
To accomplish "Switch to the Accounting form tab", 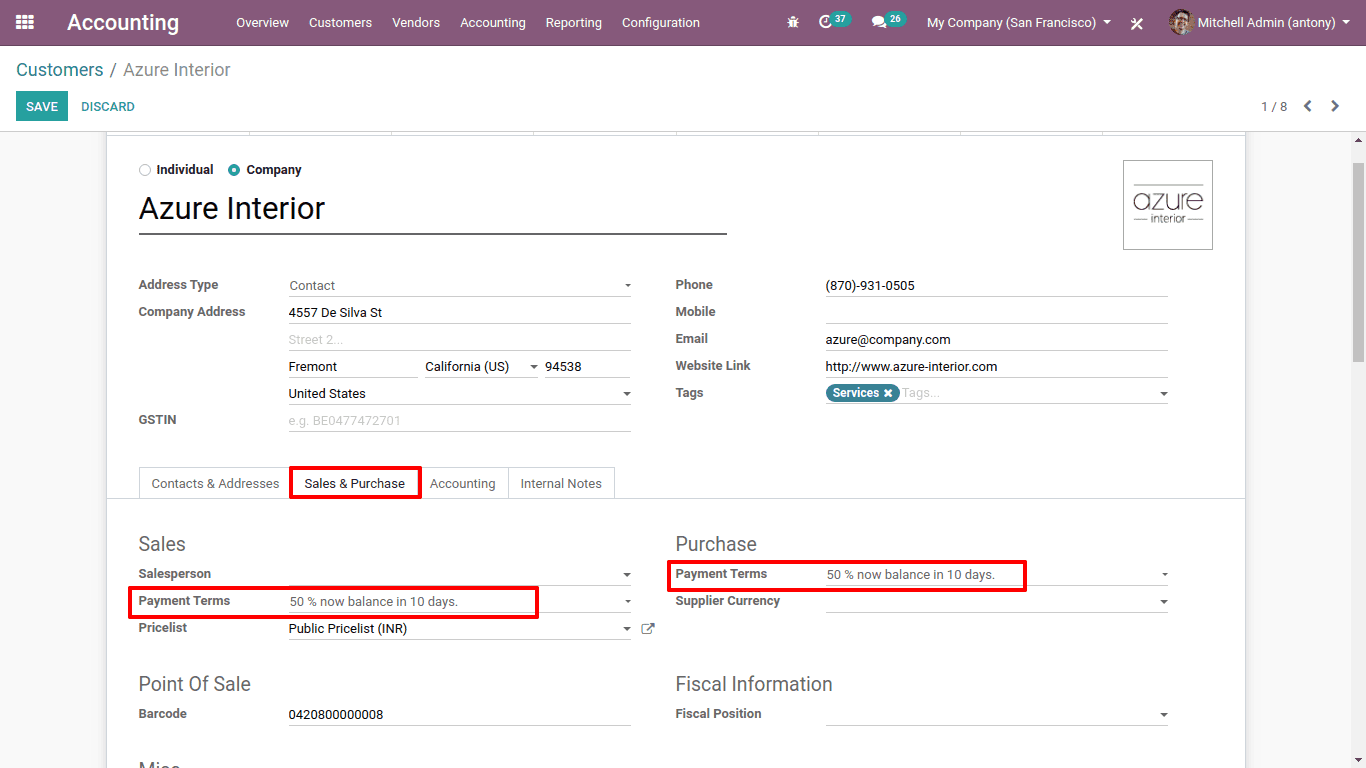I will pos(463,483).
